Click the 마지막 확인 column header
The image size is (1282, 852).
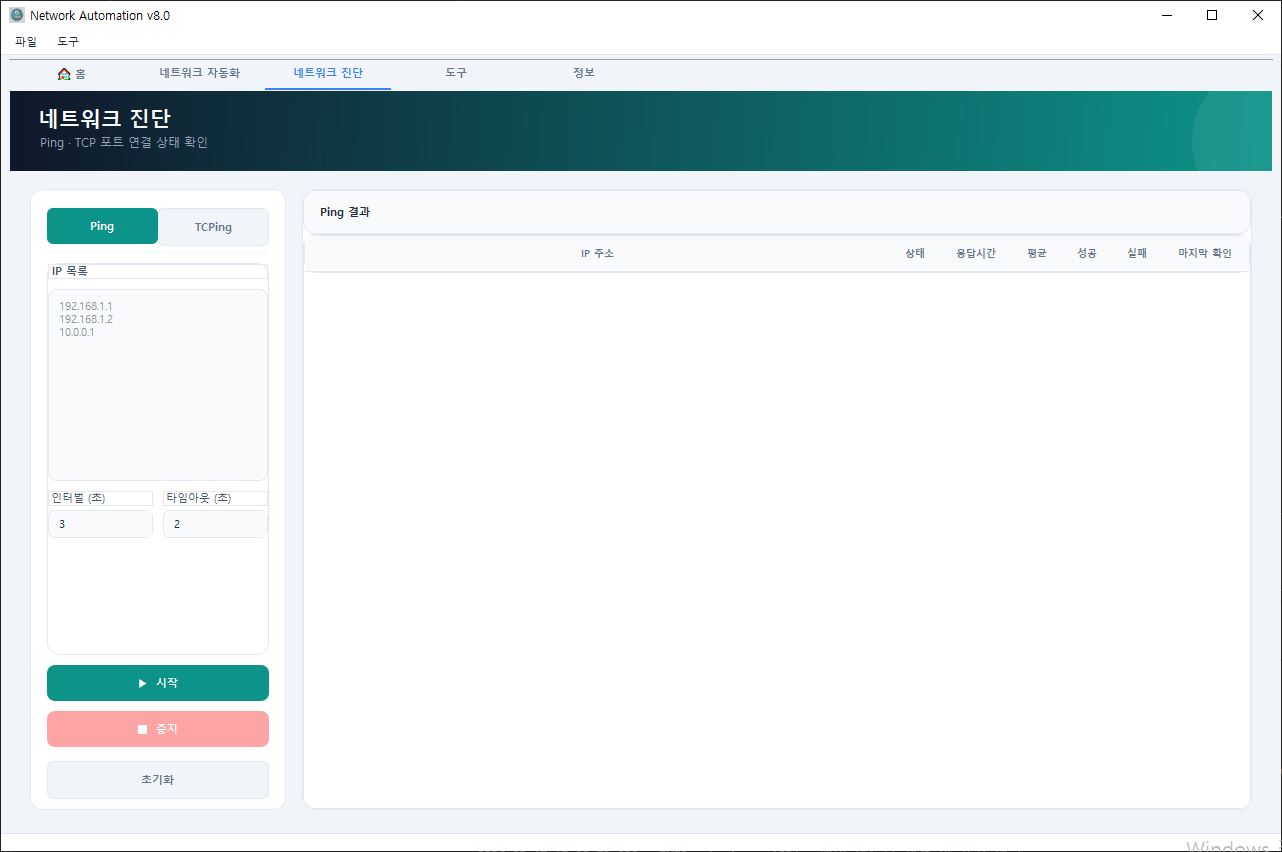click(x=1204, y=254)
